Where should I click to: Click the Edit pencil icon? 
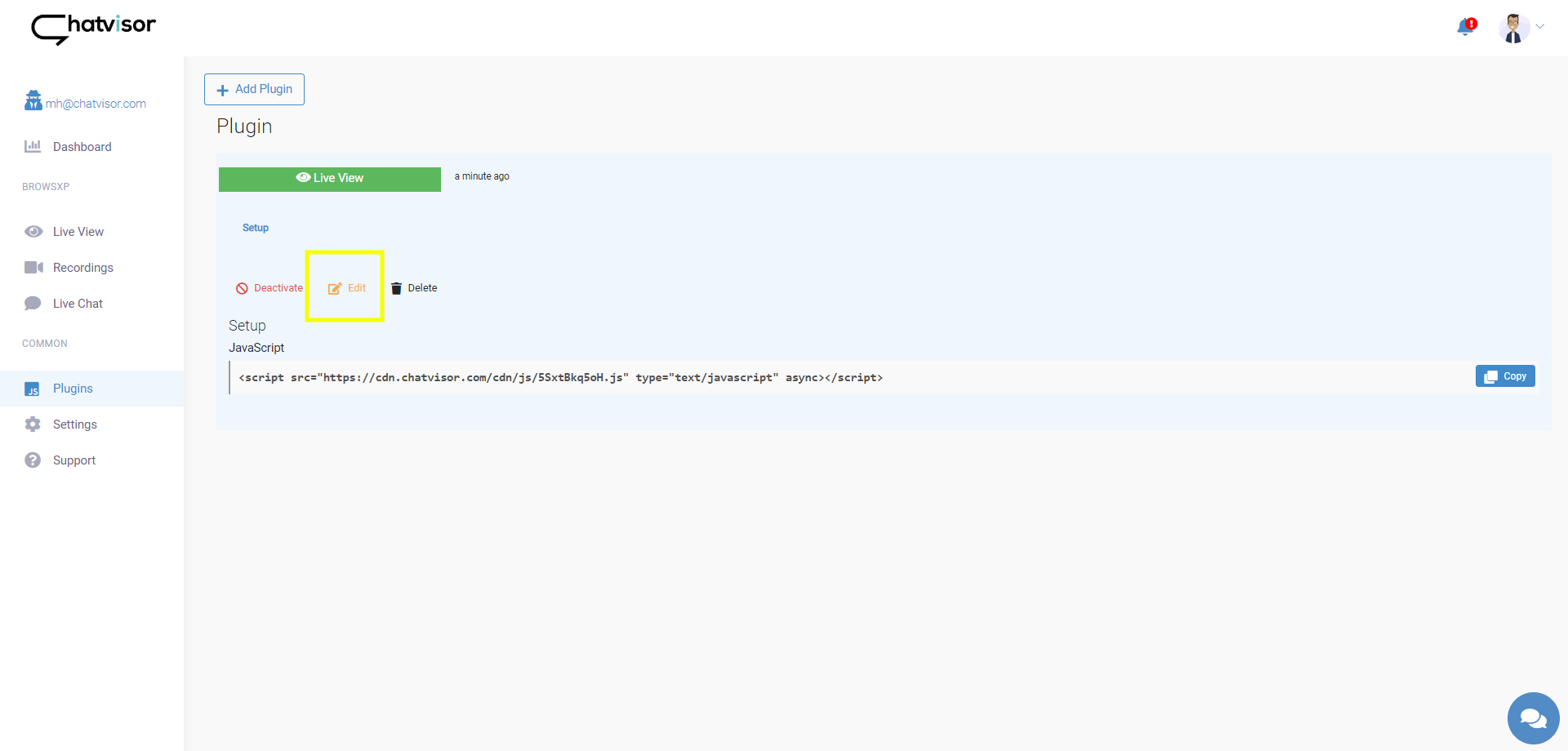click(x=334, y=288)
